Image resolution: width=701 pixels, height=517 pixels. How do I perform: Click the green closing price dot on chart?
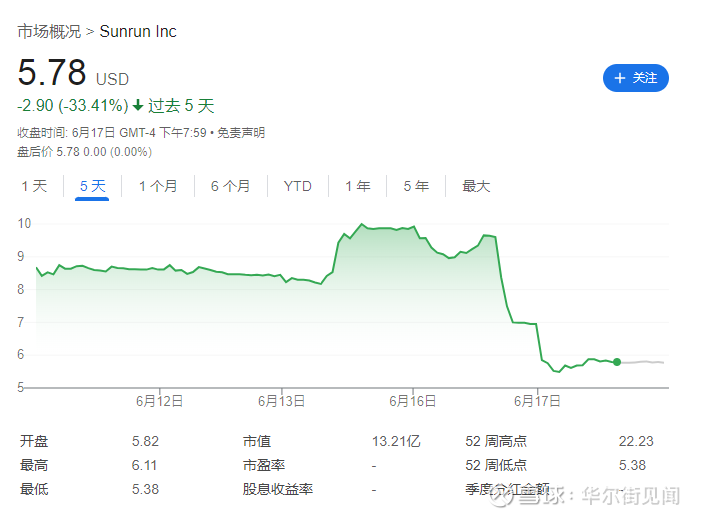(617, 362)
